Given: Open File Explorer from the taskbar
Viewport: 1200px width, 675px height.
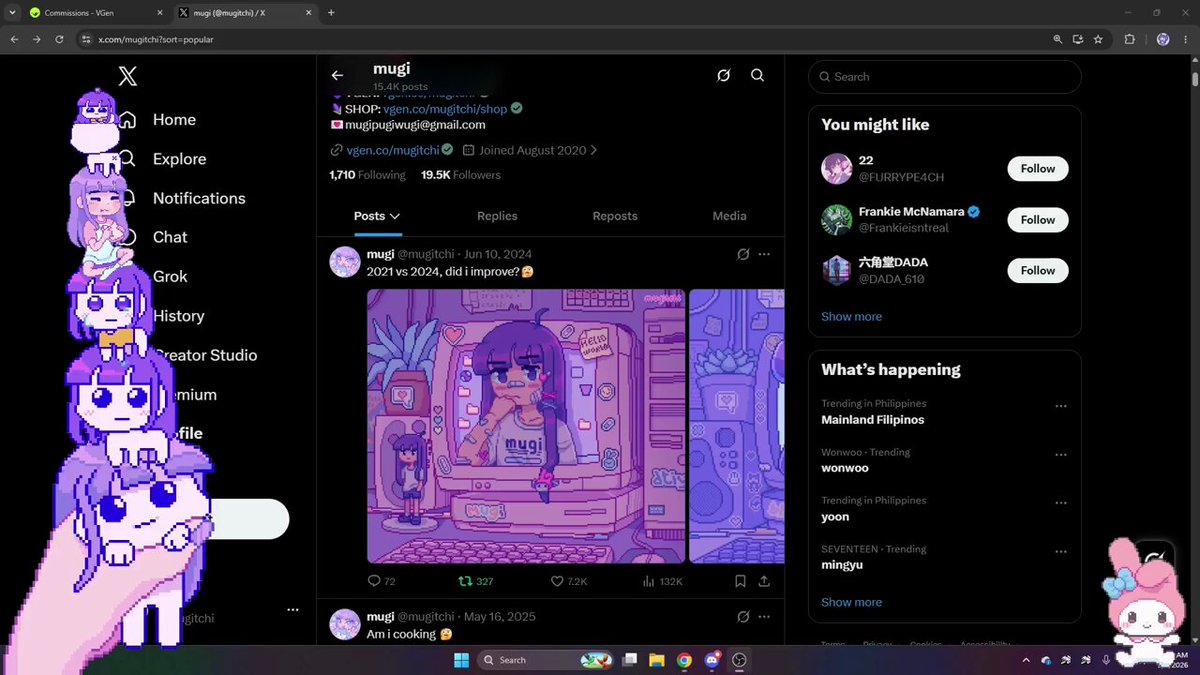Looking at the screenshot, I should pos(656,660).
